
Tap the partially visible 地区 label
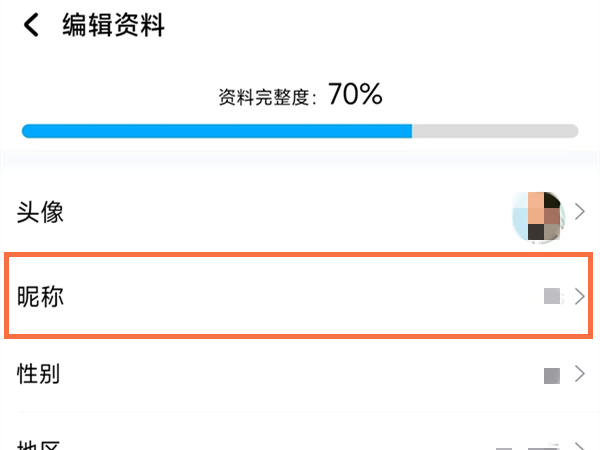(41, 444)
